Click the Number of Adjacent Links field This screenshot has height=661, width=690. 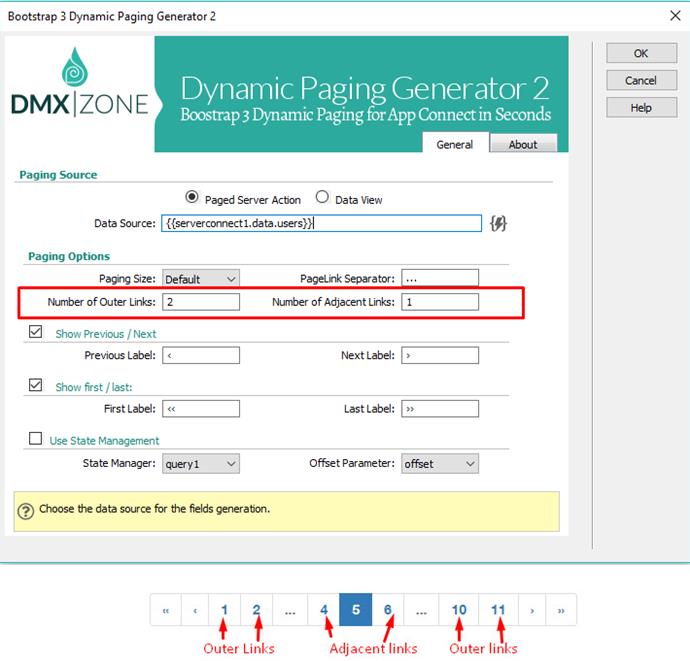[440, 302]
